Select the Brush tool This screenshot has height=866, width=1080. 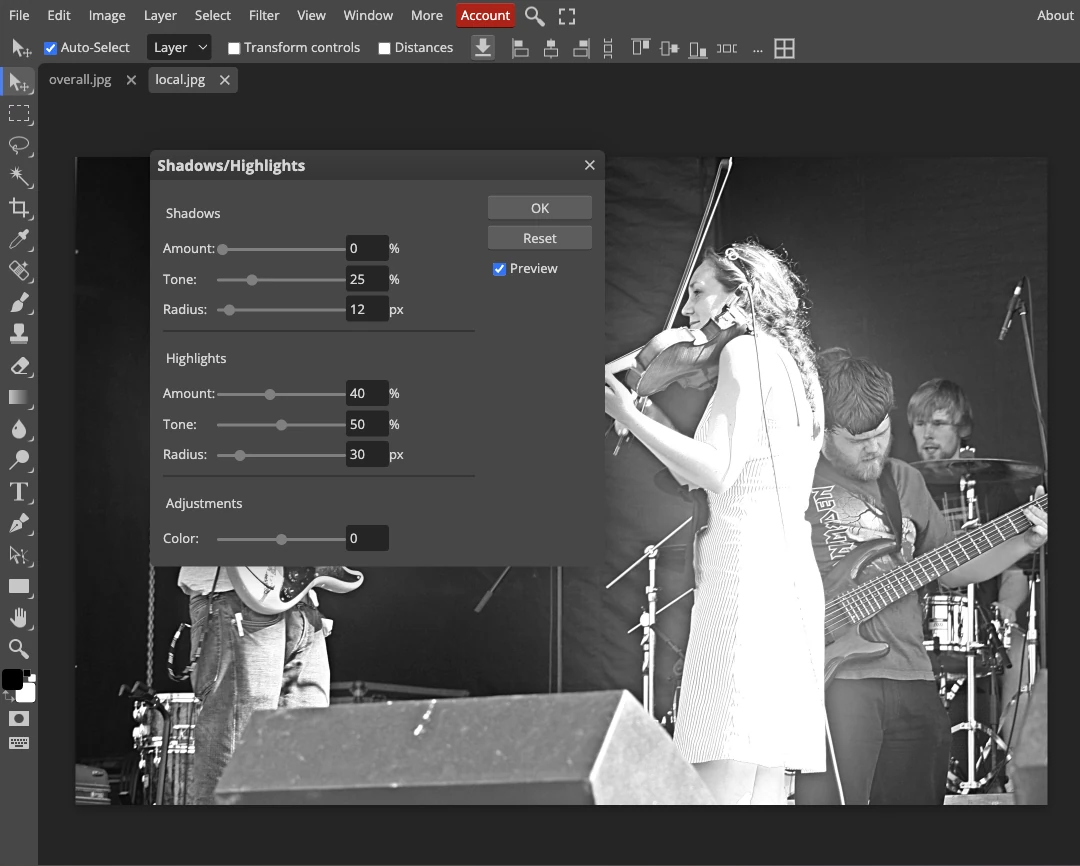click(19, 303)
